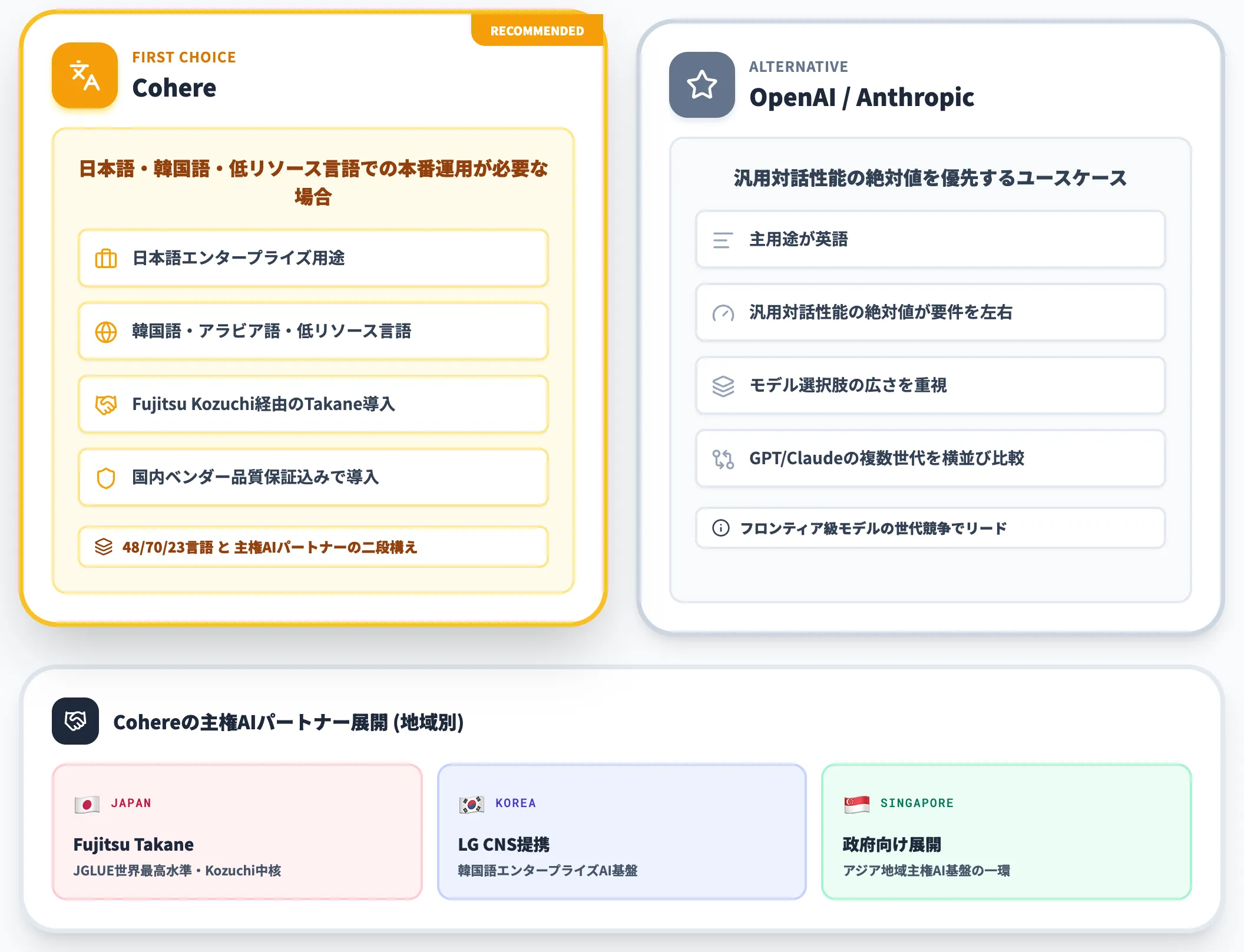Select the 汎用対話性能の絶対値が要件を左右 item
Screen dimensions: 1244x952
931,312
